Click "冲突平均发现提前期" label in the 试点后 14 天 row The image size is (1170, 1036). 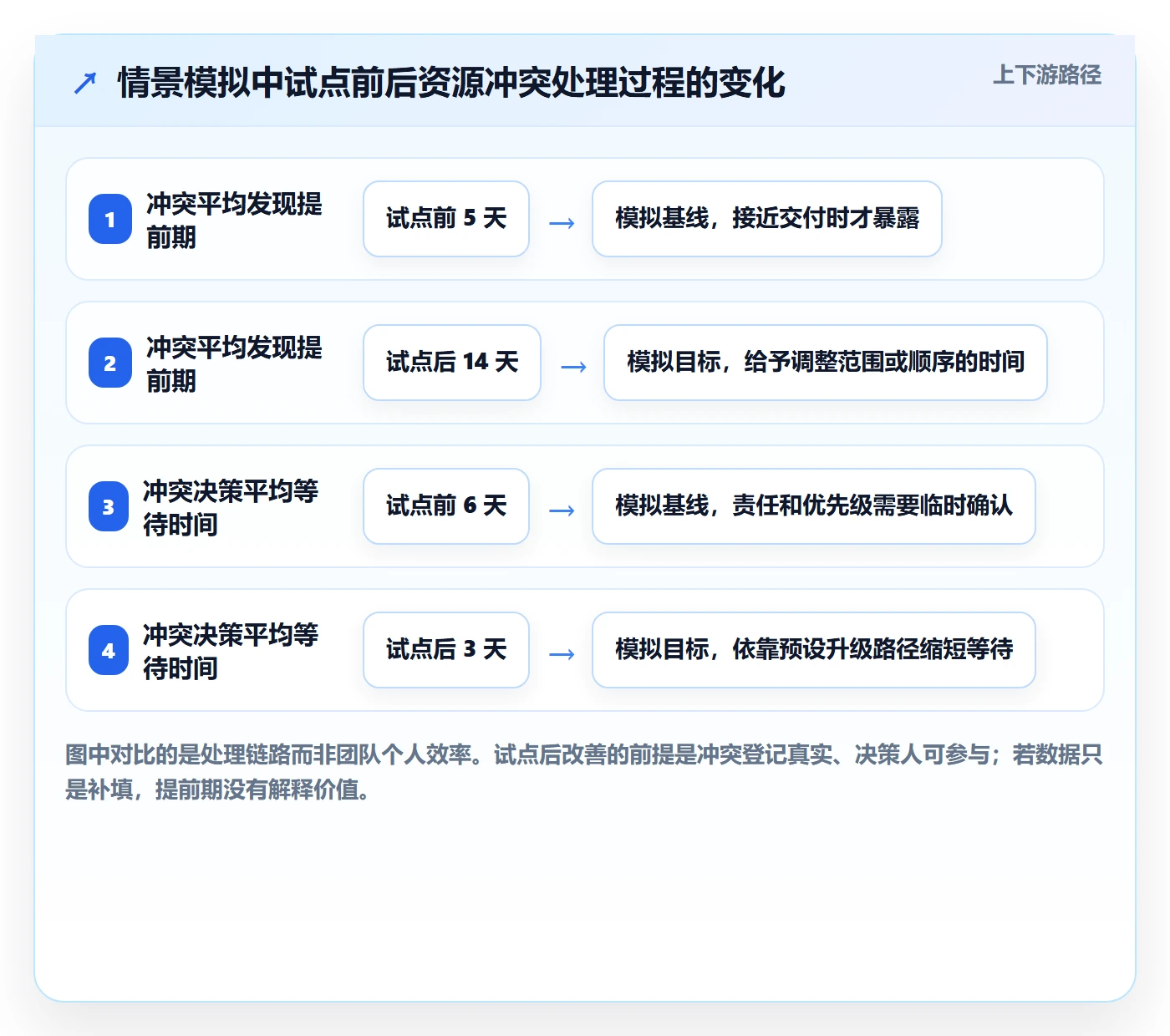234,363
